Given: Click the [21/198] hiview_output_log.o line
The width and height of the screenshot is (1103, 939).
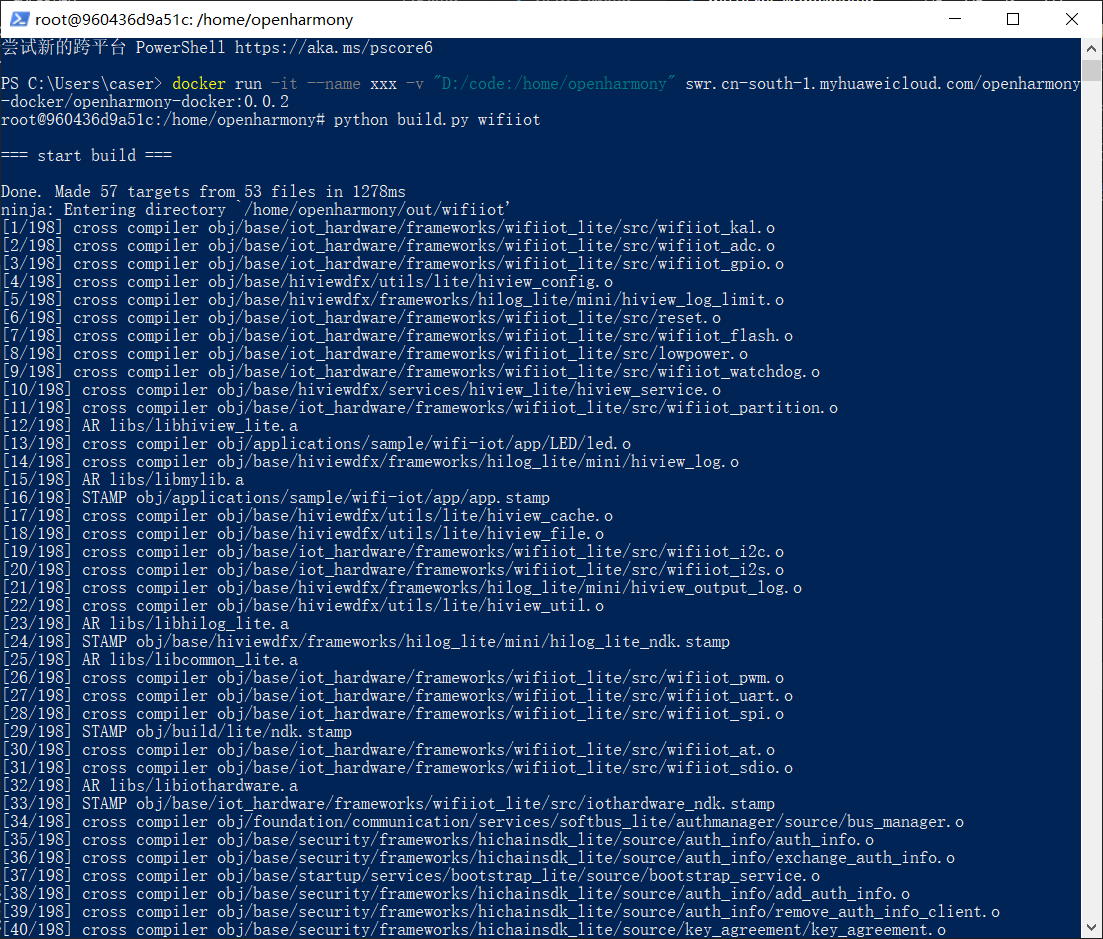Looking at the screenshot, I should click(401, 588).
